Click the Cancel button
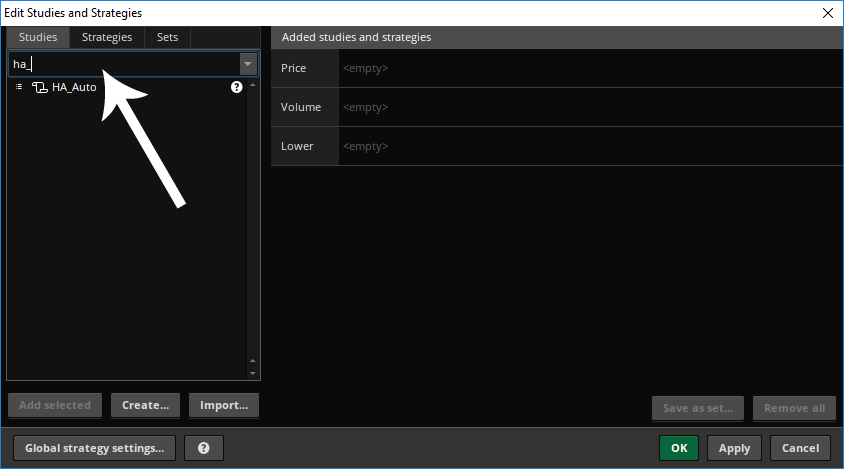This screenshot has height=469, width=844. tap(800, 448)
